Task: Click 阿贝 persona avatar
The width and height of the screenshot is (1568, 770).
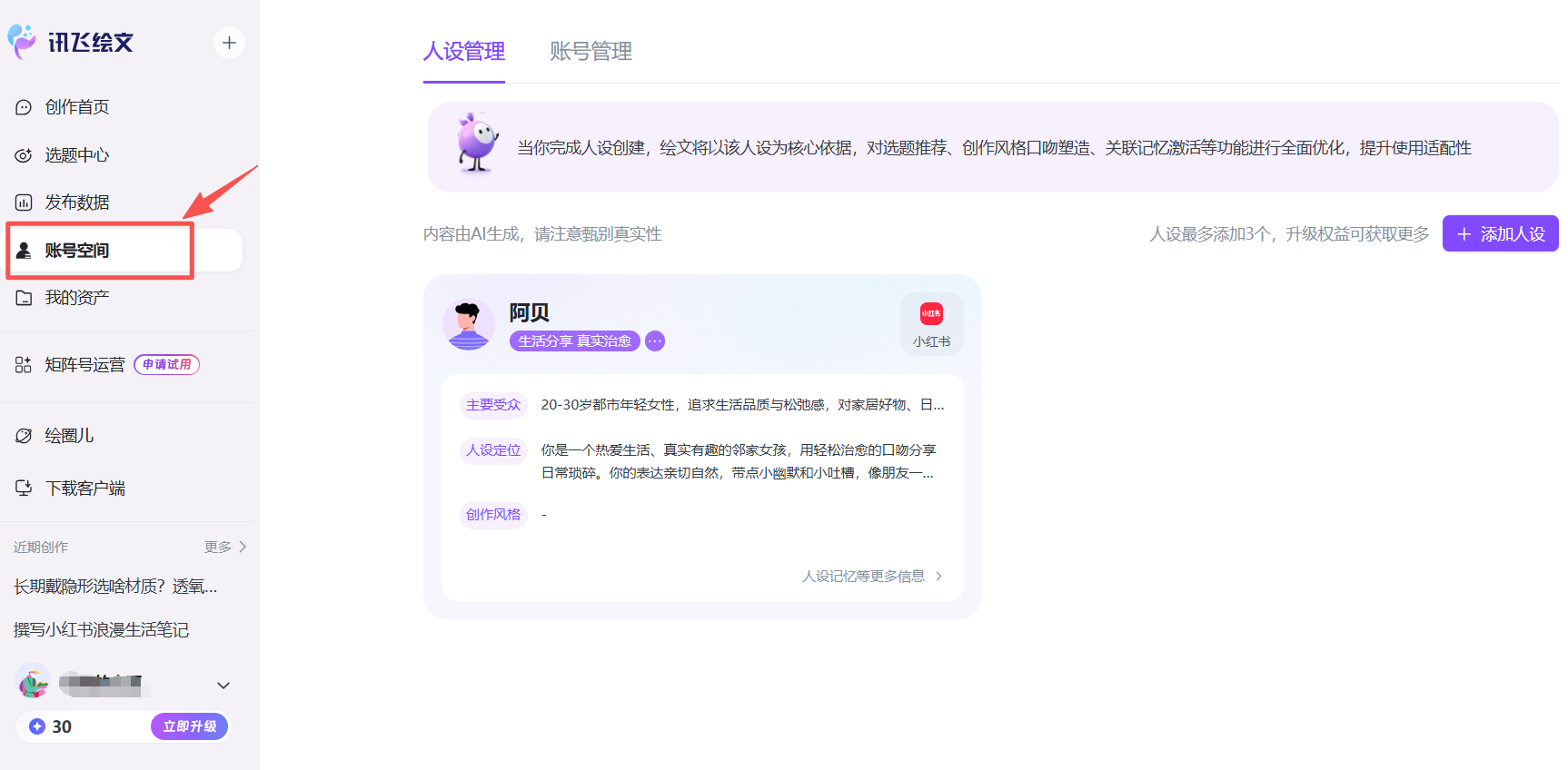Action: (x=469, y=325)
